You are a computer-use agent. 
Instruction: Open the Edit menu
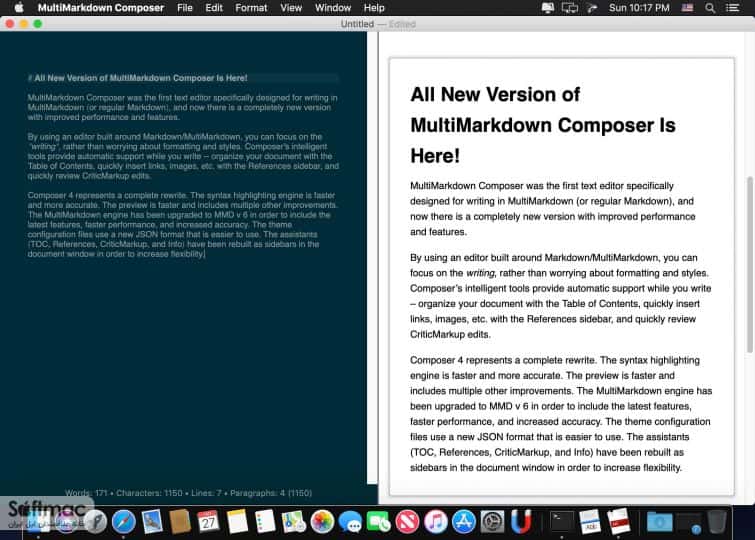click(214, 8)
